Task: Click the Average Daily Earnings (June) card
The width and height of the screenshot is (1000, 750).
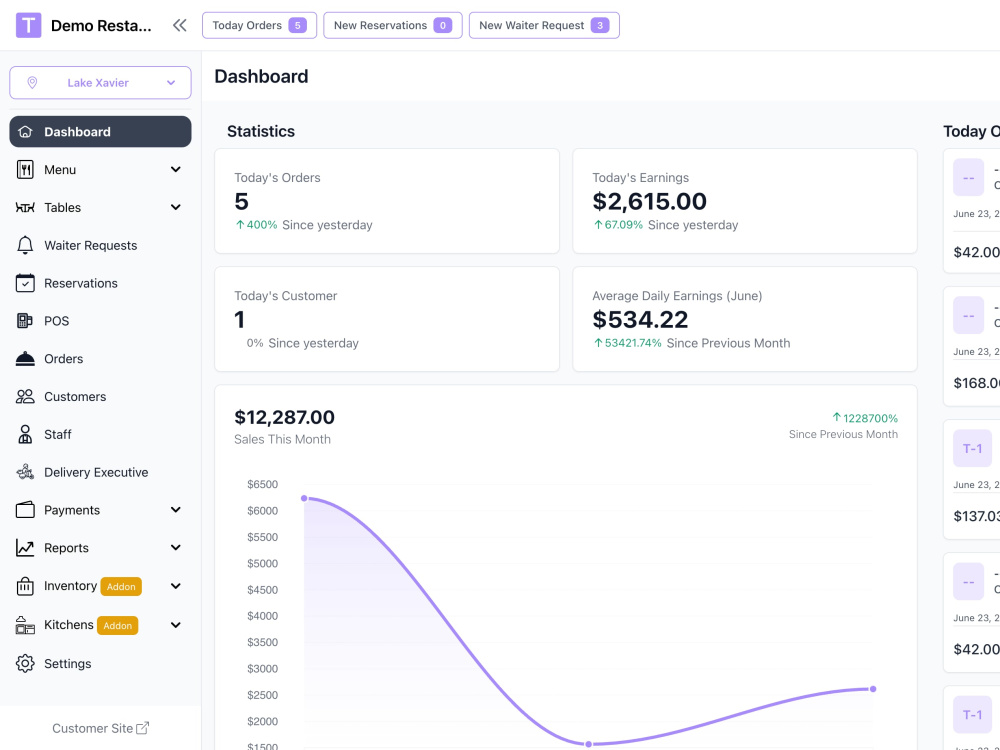Action: (745, 319)
